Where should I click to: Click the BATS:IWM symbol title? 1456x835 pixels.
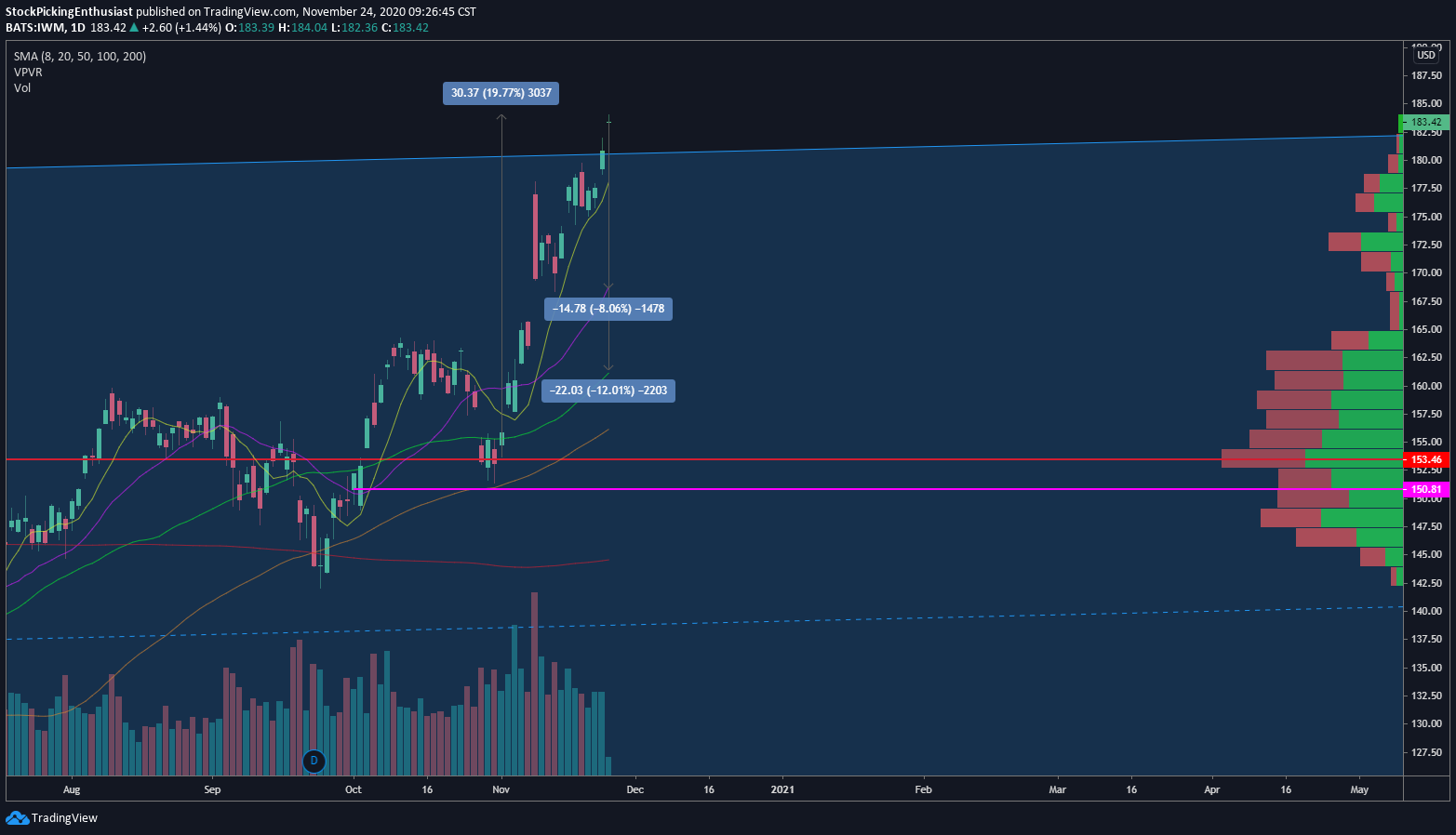(33, 28)
